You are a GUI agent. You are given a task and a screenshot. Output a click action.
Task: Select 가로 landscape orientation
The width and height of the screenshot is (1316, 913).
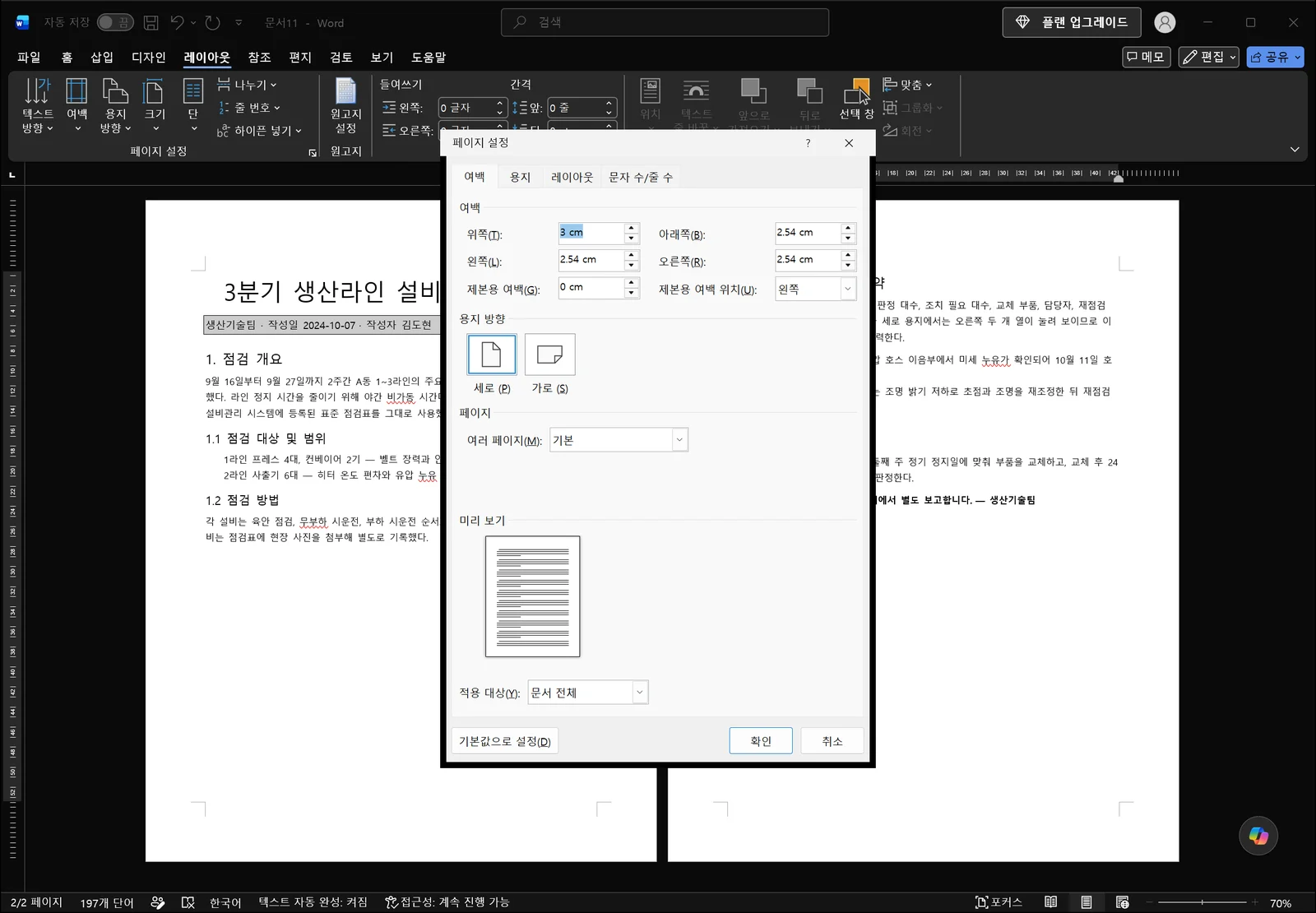tap(549, 355)
